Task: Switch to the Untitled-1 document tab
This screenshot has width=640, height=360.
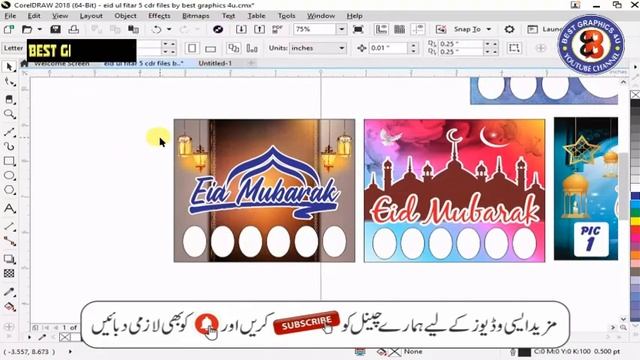Action: tap(215, 63)
